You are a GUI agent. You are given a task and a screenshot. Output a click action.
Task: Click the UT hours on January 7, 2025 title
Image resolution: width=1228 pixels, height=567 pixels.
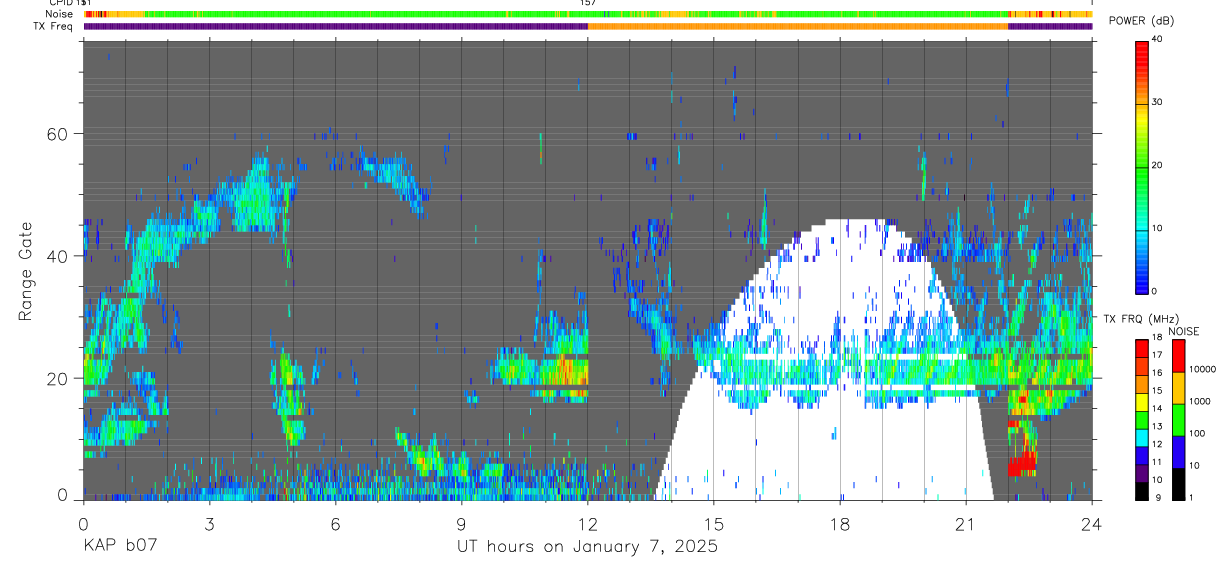pos(587,547)
